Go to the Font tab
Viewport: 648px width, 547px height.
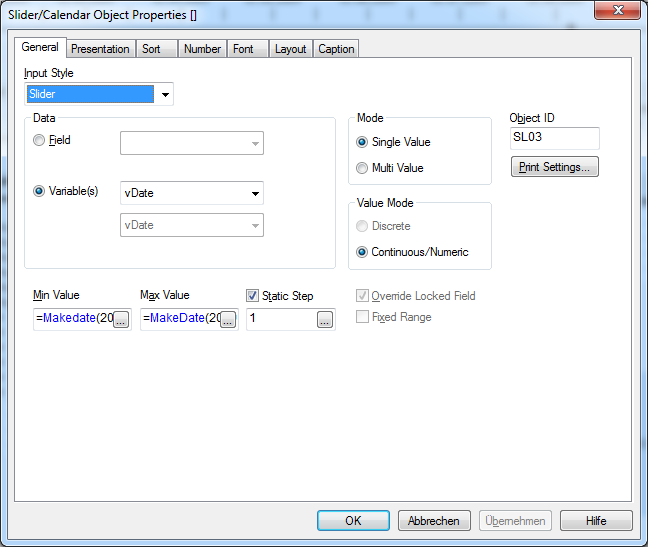tap(248, 49)
